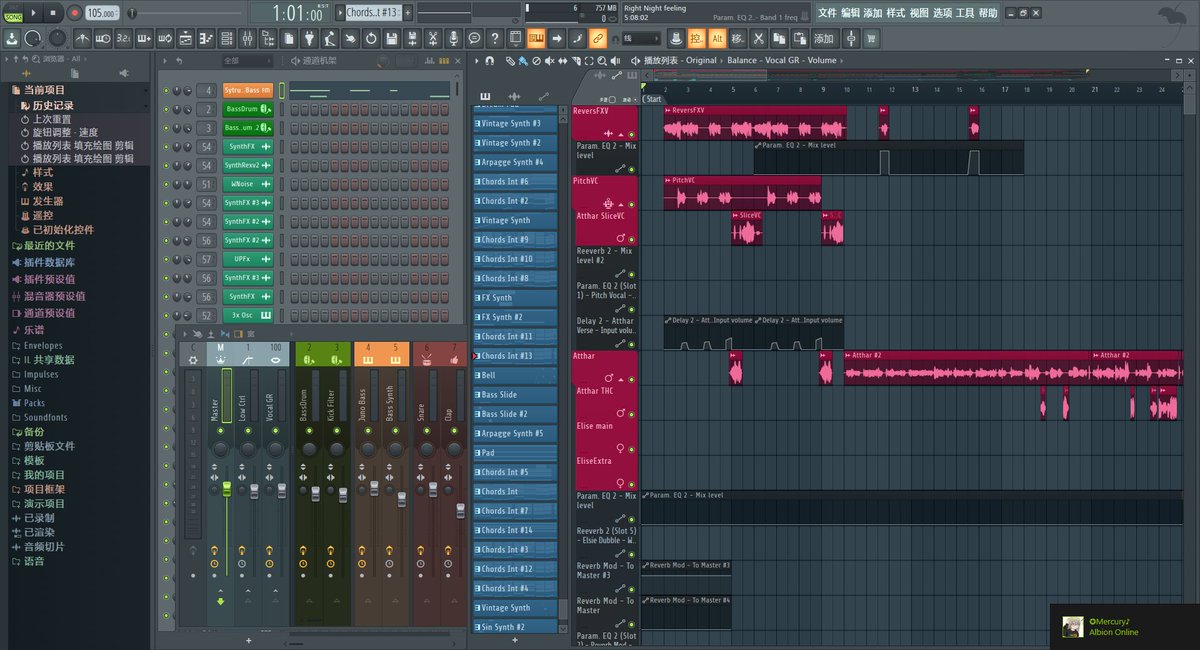Mute the BassDrum channel LED
1200x650 pixels.
166,109
